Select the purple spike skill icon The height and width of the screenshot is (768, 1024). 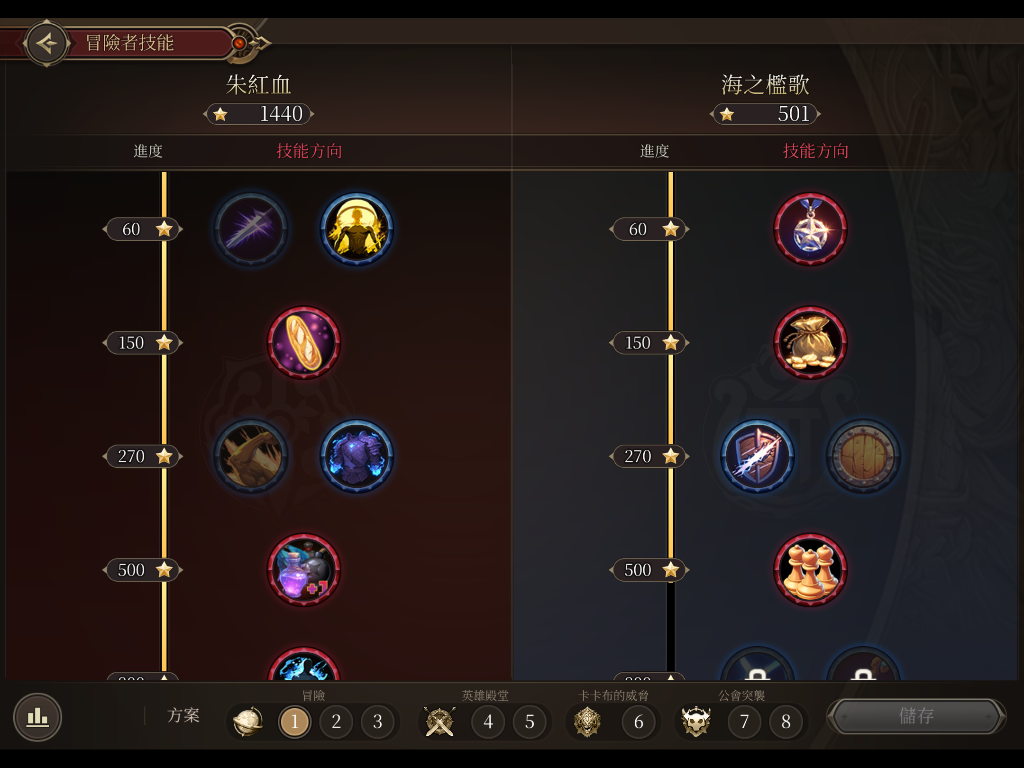(x=251, y=229)
